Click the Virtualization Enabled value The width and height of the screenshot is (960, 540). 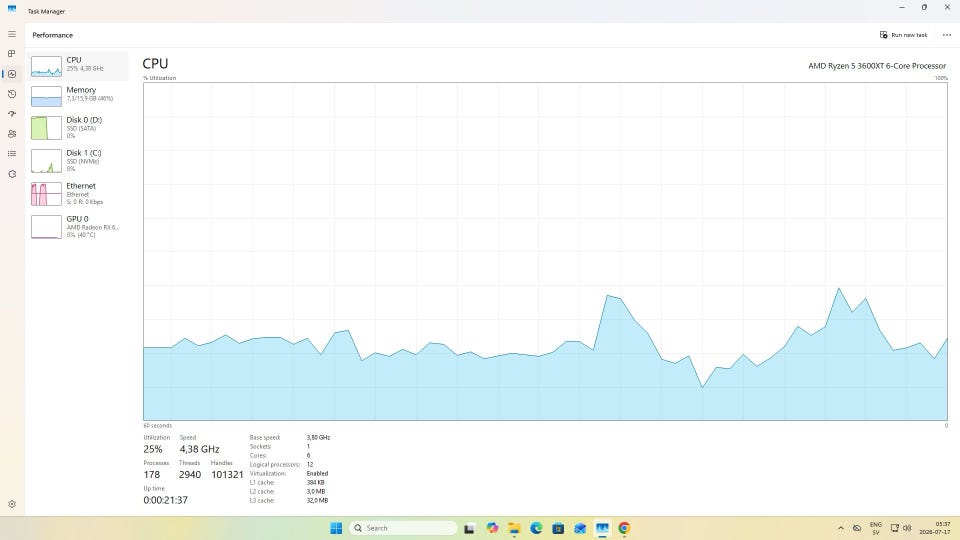pos(317,474)
